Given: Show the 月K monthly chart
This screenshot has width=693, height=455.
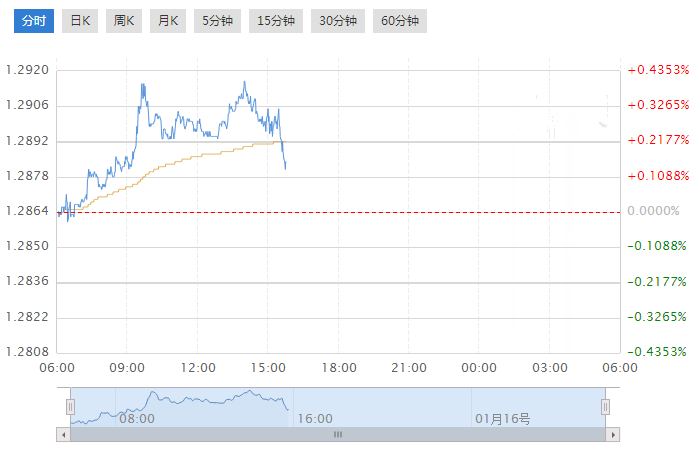Looking at the screenshot, I should (x=168, y=20).
